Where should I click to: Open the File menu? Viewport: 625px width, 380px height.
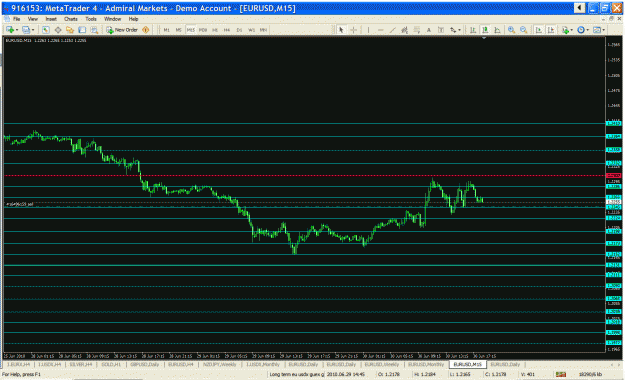point(16,19)
